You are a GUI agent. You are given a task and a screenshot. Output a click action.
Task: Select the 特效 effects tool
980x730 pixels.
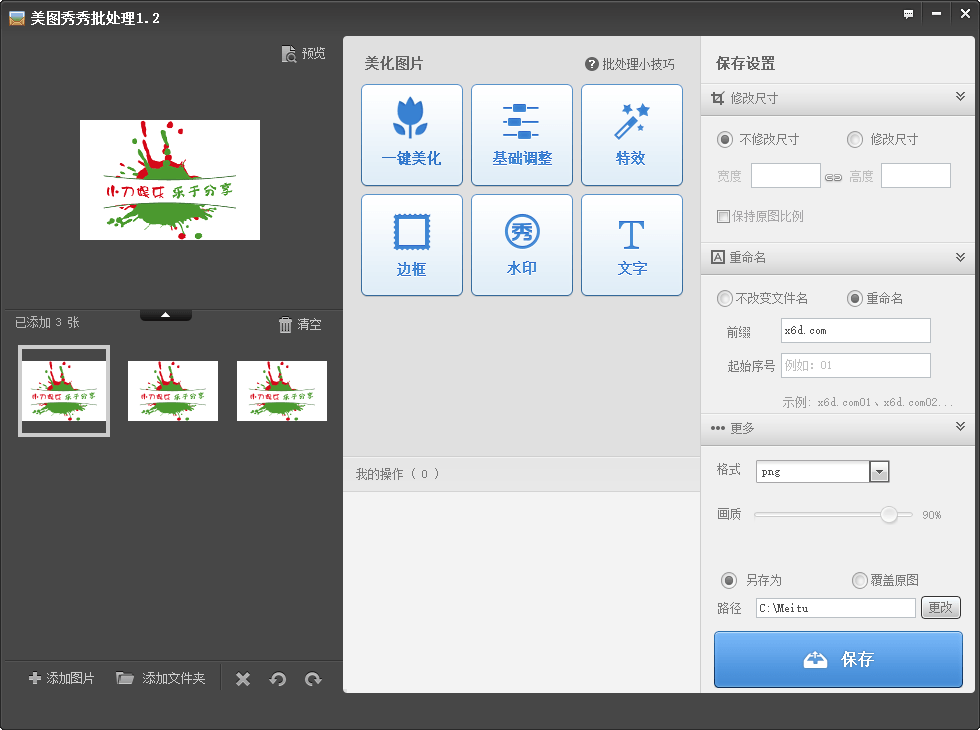click(x=631, y=134)
